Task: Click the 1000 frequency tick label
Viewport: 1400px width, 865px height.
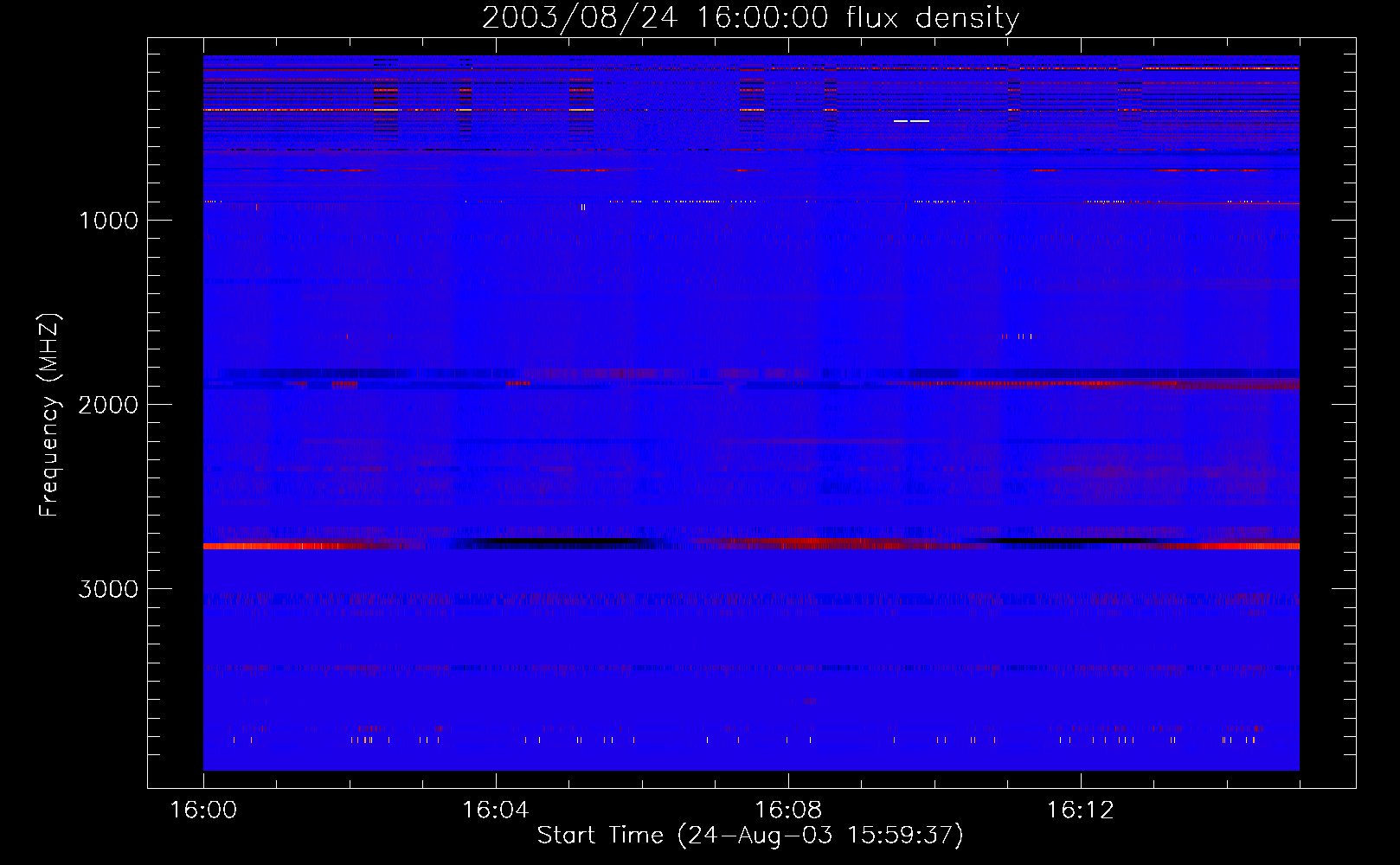Action: pyautogui.click(x=108, y=221)
